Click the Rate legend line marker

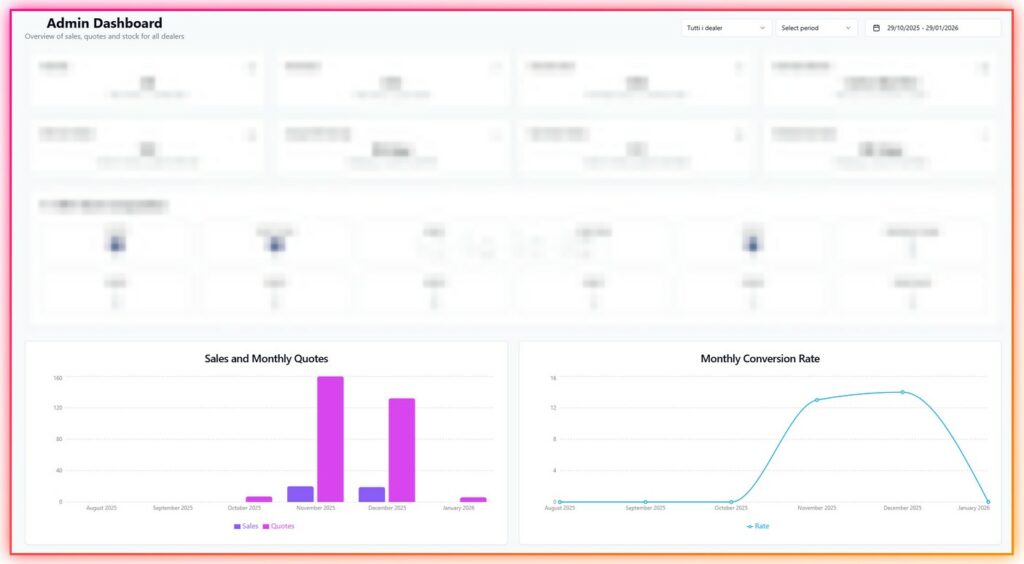coord(750,526)
